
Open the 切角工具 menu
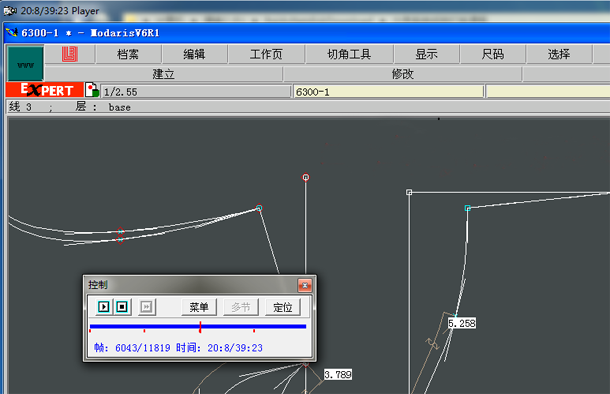click(x=349, y=54)
